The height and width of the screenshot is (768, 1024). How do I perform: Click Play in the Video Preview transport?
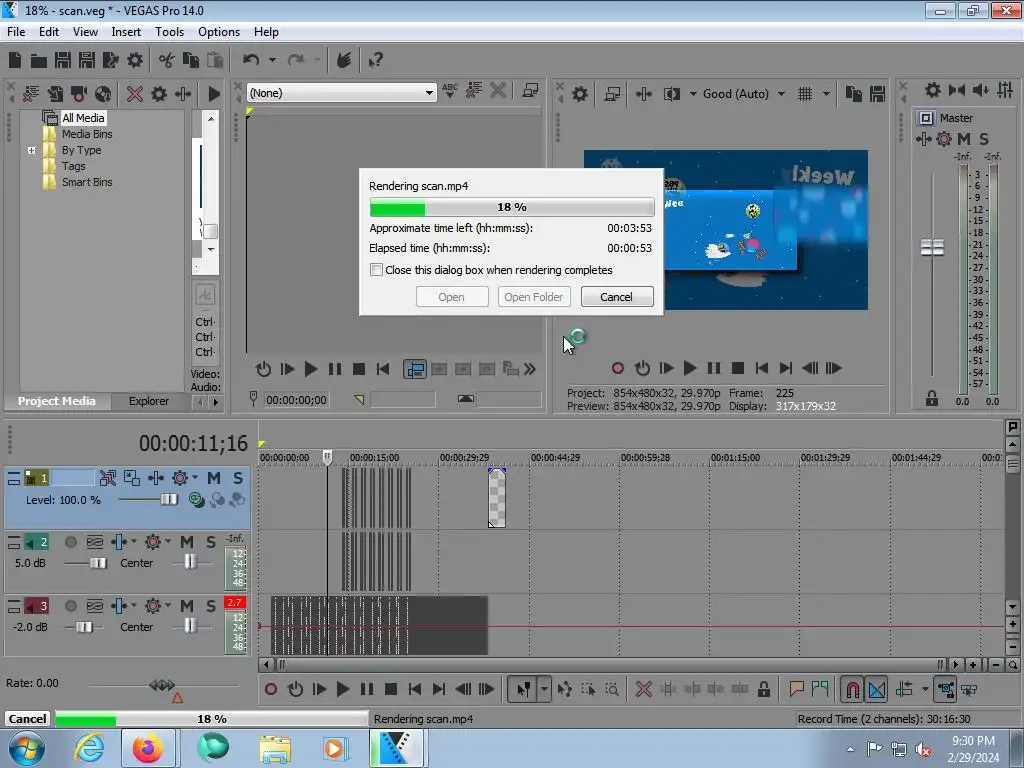click(x=690, y=368)
